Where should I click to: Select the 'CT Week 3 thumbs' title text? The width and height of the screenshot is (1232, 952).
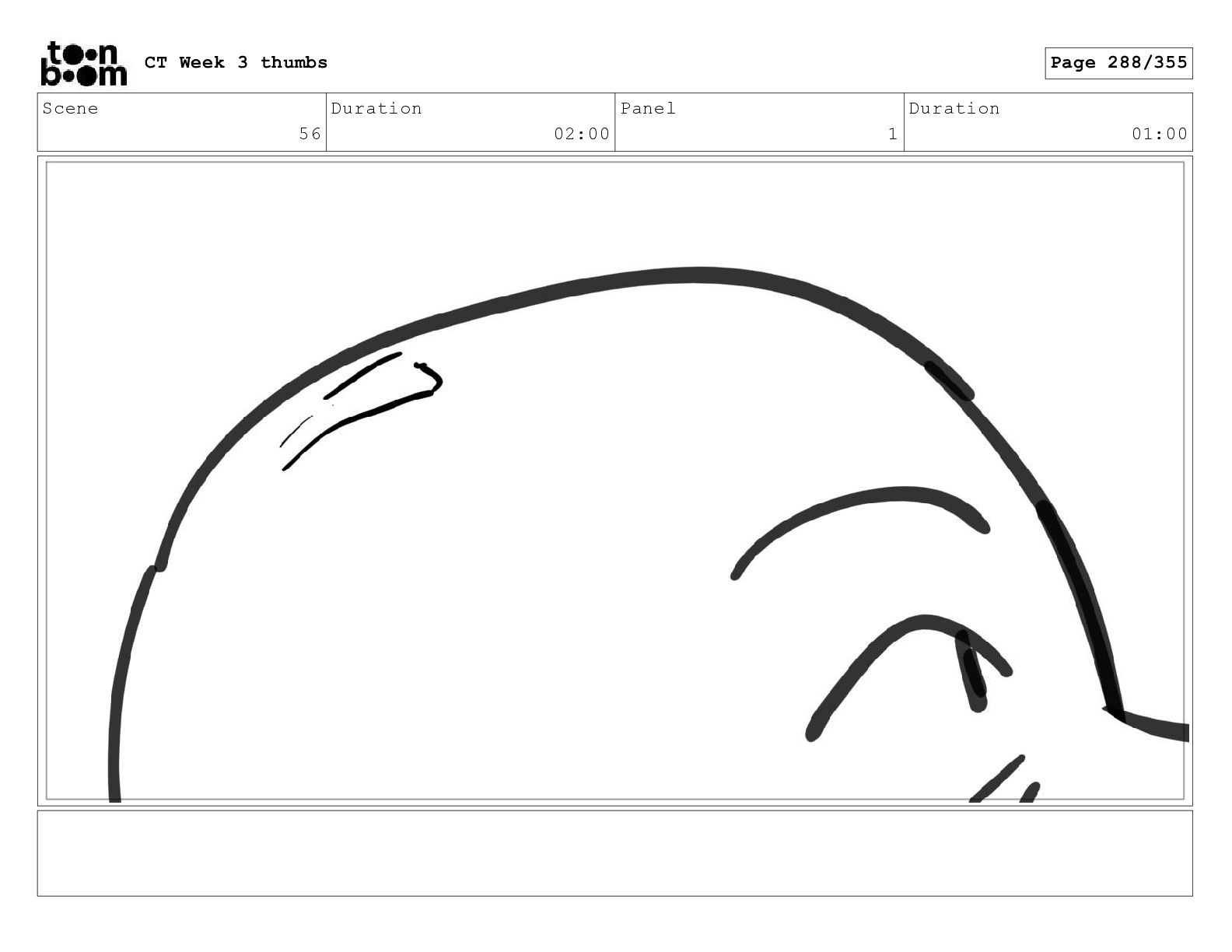(x=236, y=63)
